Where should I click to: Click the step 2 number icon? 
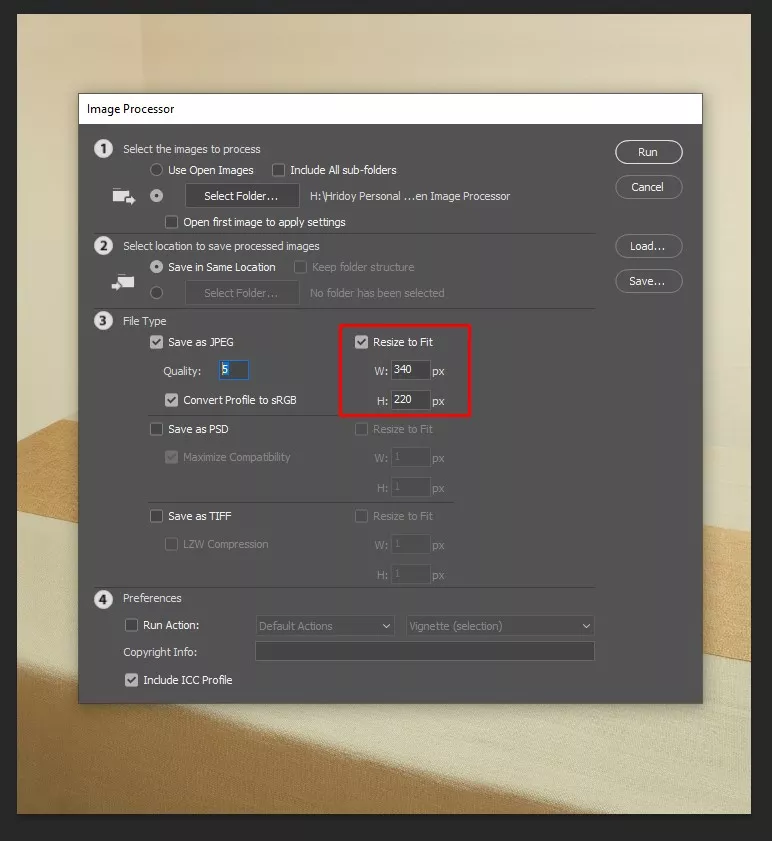[x=103, y=246]
